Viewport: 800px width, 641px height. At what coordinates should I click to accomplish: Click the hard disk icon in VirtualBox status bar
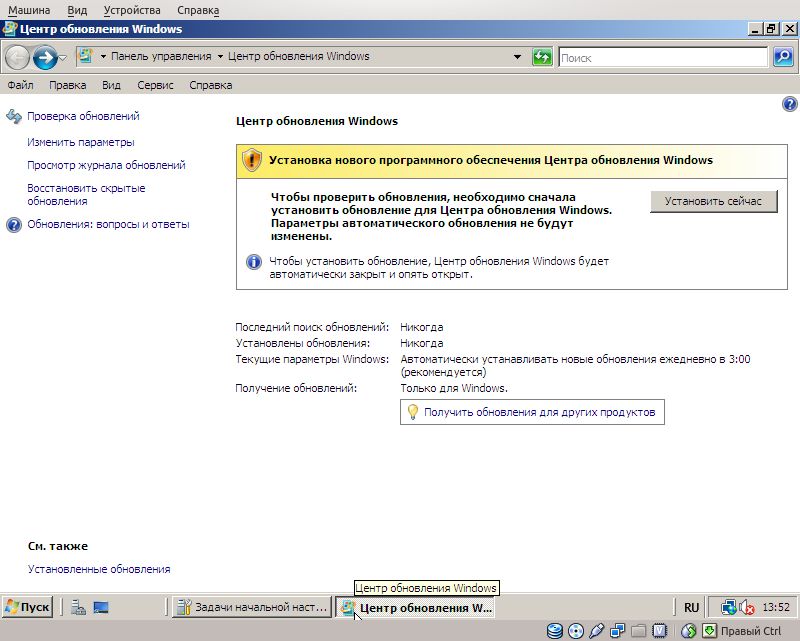pos(554,631)
